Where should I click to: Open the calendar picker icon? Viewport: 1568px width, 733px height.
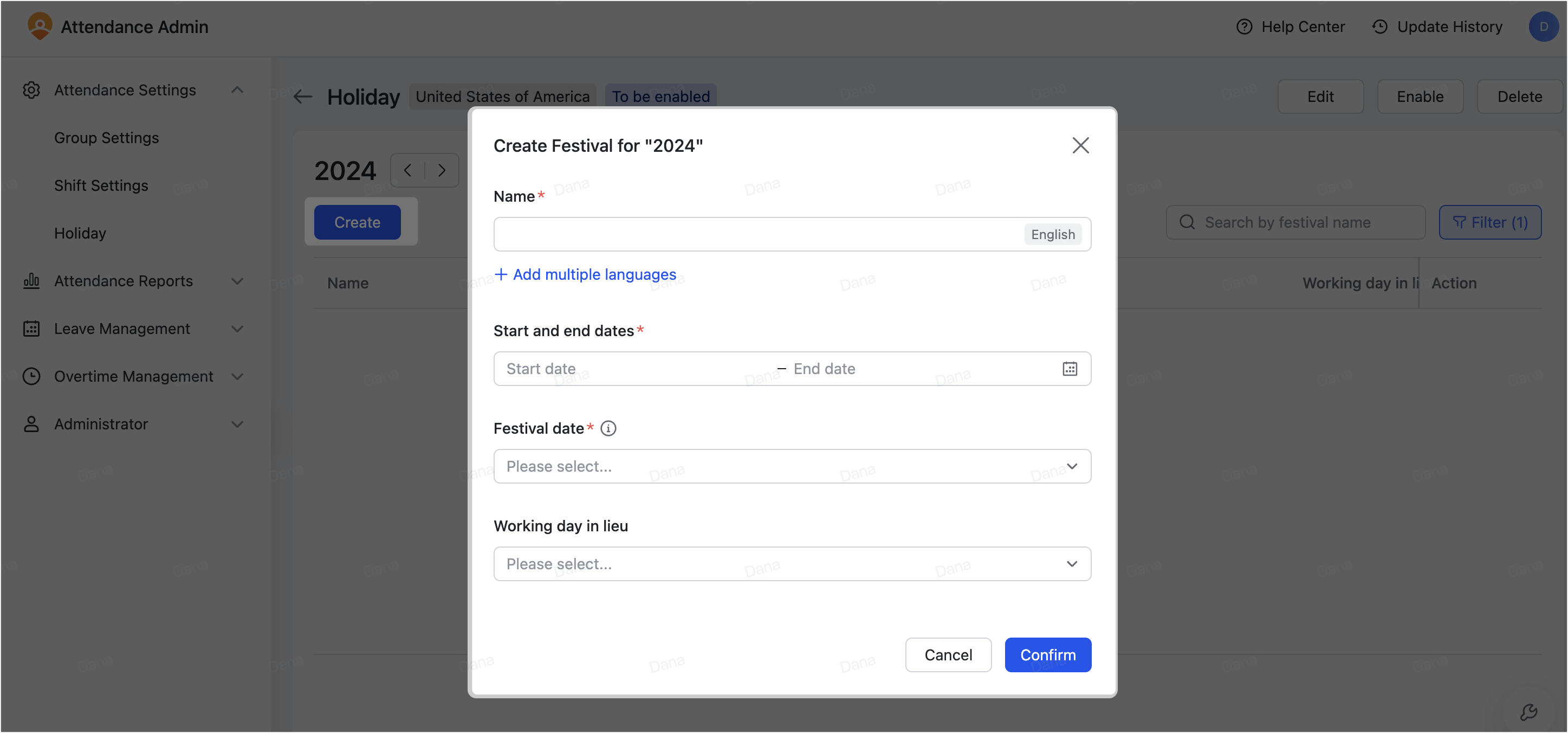pos(1070,369)
